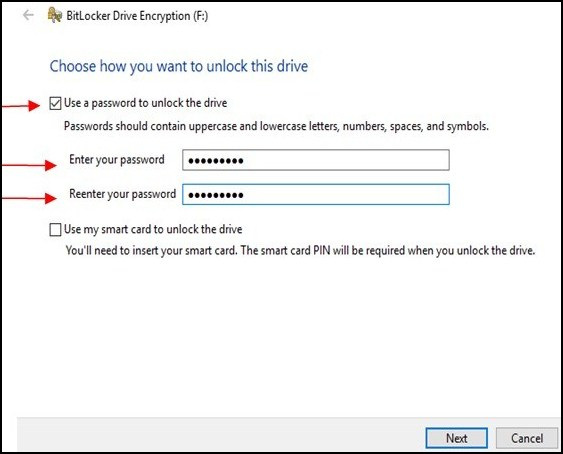Click the 'Choose how you want to unlock this drive' heading
The width and height of the screenshot is (563, 454).
point(179,66)
